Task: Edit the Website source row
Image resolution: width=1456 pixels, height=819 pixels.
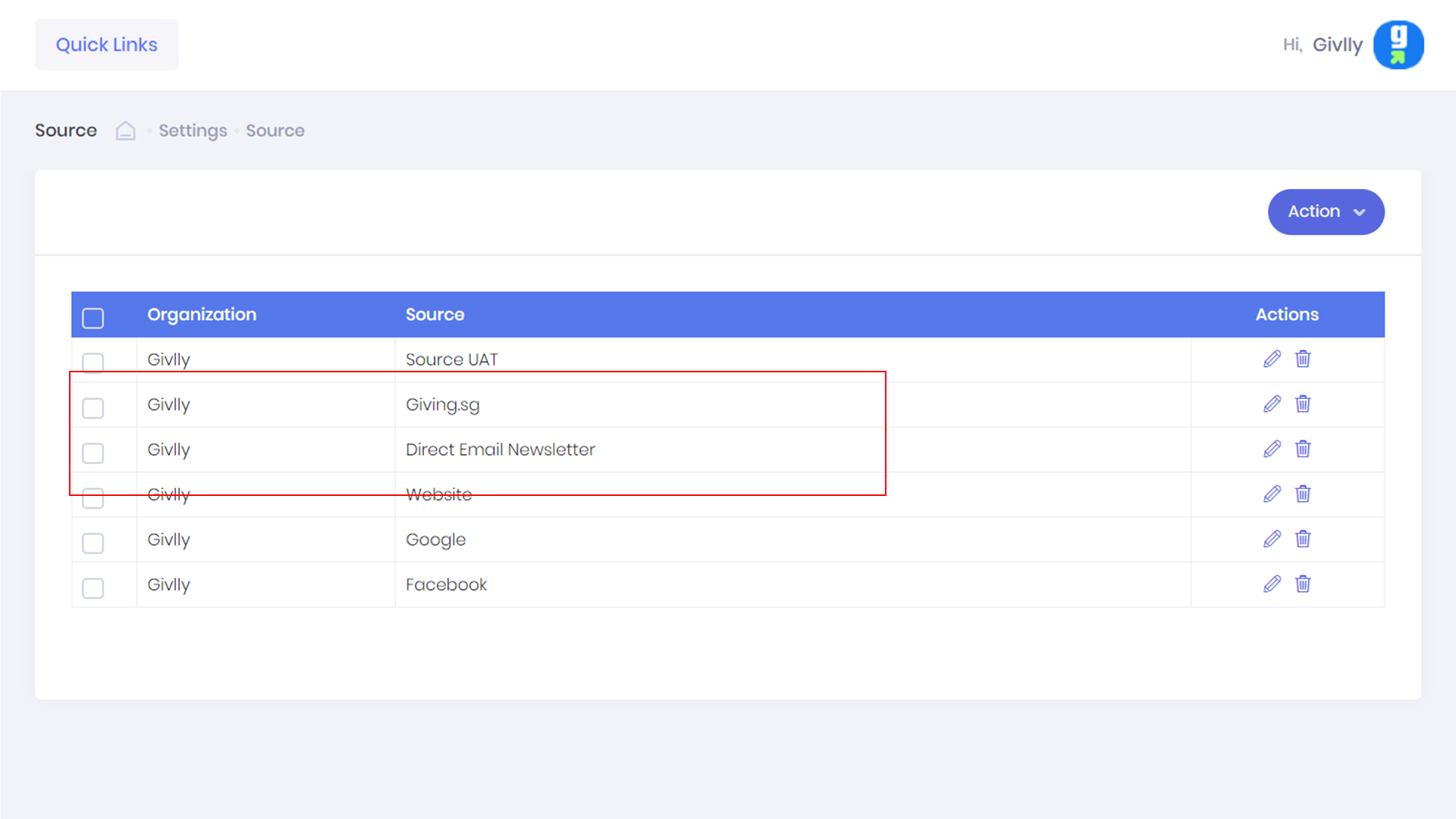Action: (1272, 494)
